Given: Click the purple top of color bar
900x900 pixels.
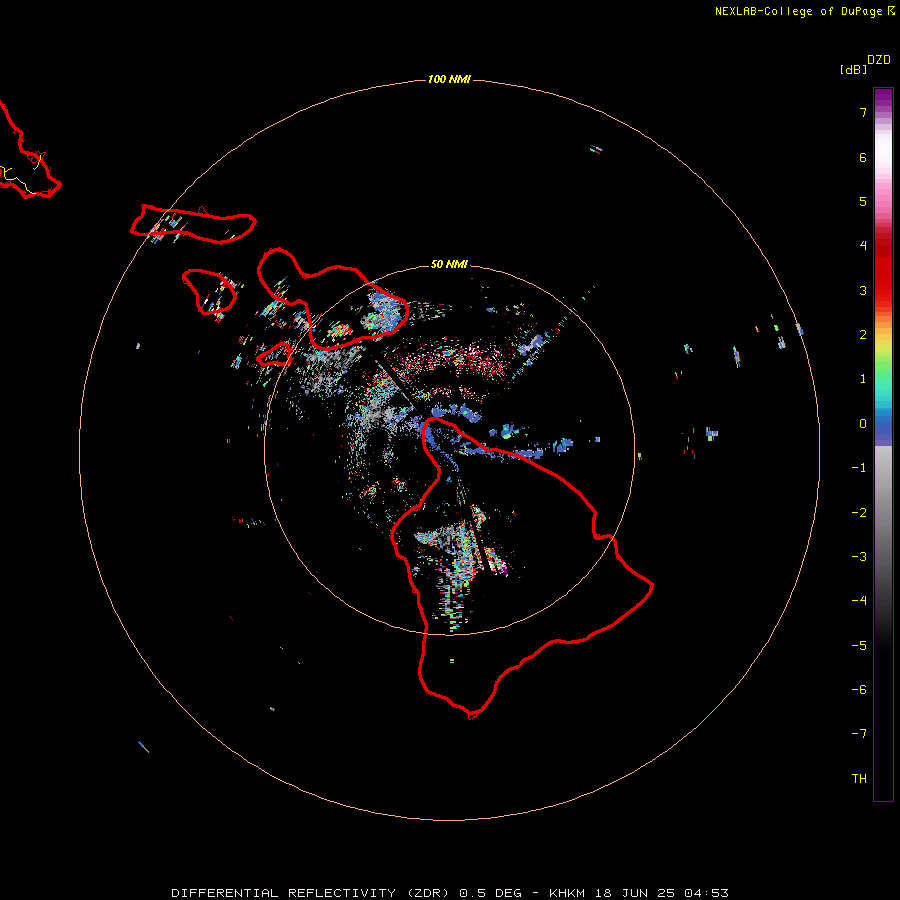Looking at the screenshot, I should click(883, 99).
